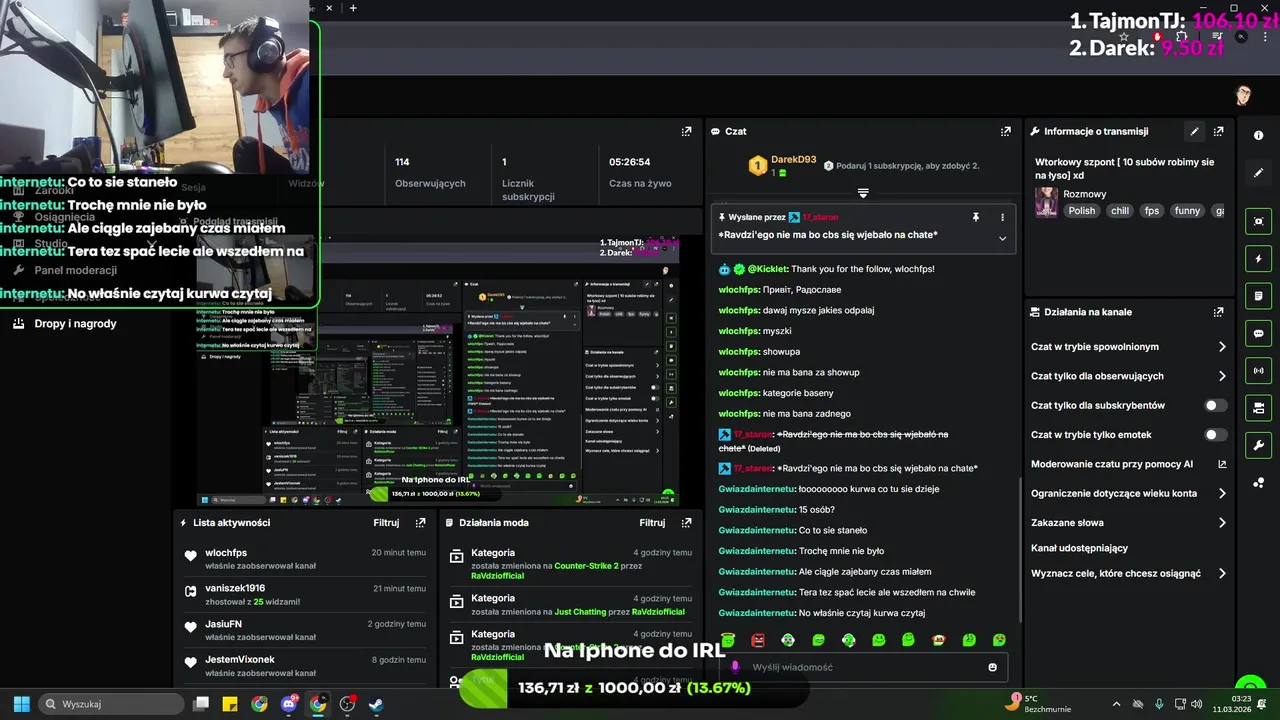This screenshot has width=1280, height=720.
Task: Toggle Czat w trybie tylko emotek
Action: [1215, 435]
